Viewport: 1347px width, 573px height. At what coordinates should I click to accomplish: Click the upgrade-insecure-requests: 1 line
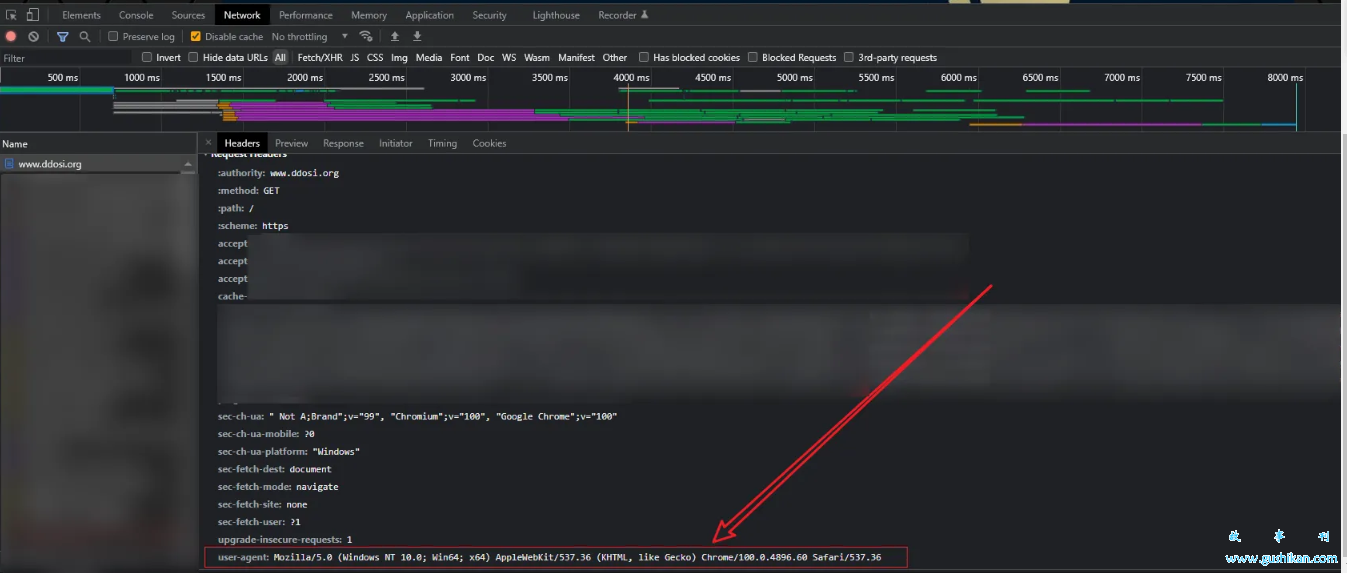pyautogui.click(x=285, y=539)
